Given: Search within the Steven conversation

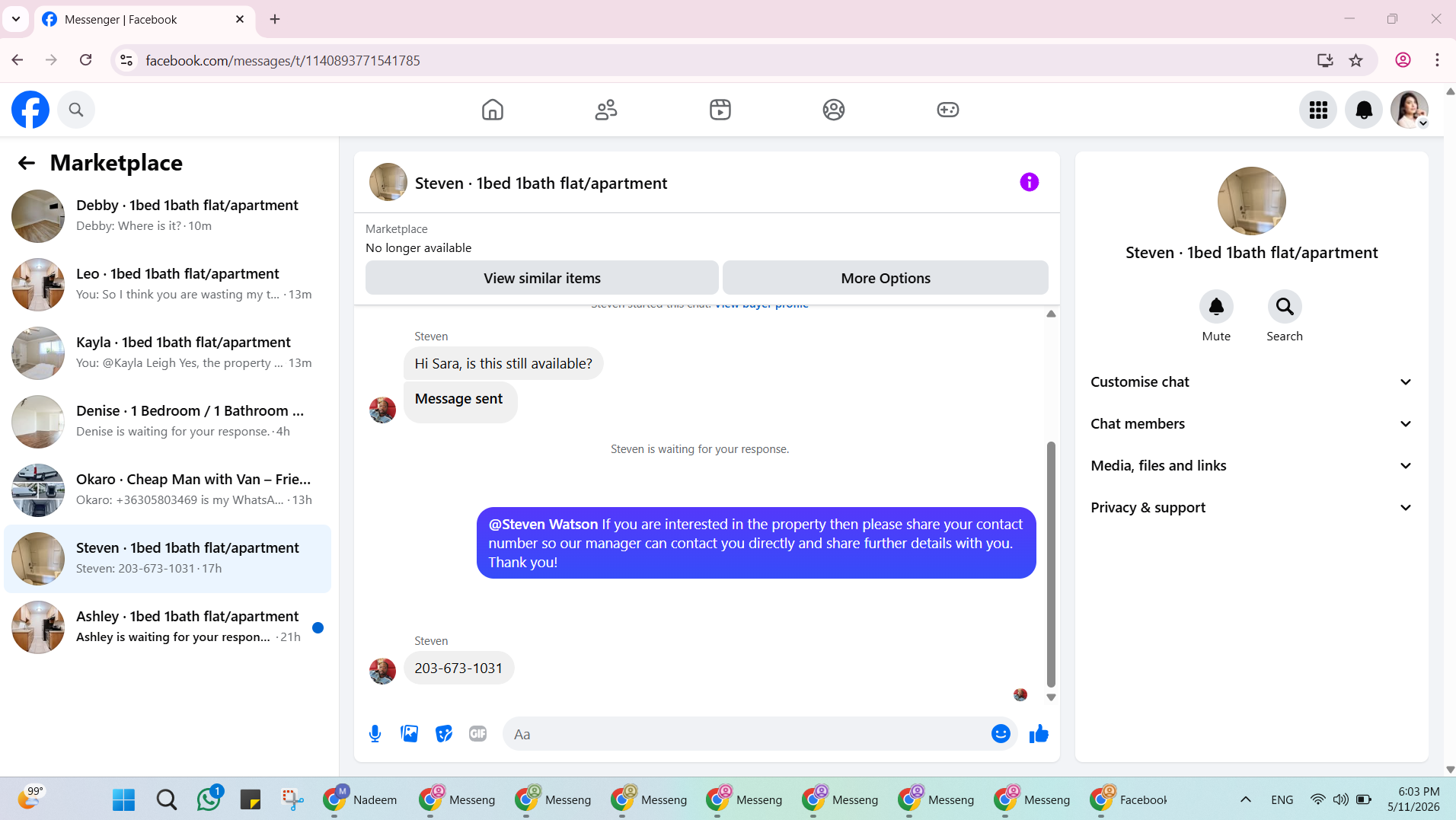Looking at the screenshot, I should [1285, 307].
